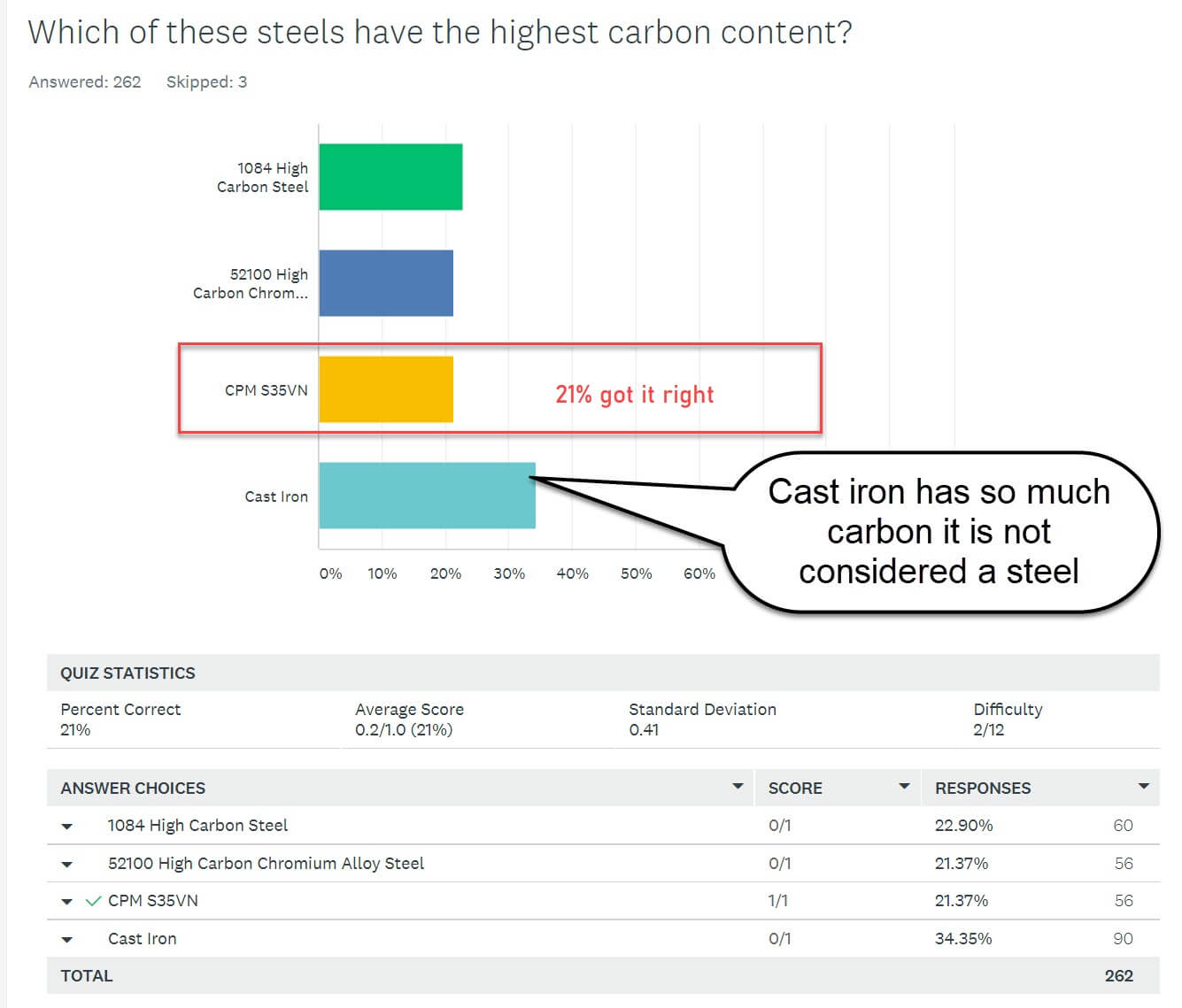Click the yellow CPM S35VN chart bar
Image resolution: width=1182 pixels, height=1008 pixels.
coord(386,389)
